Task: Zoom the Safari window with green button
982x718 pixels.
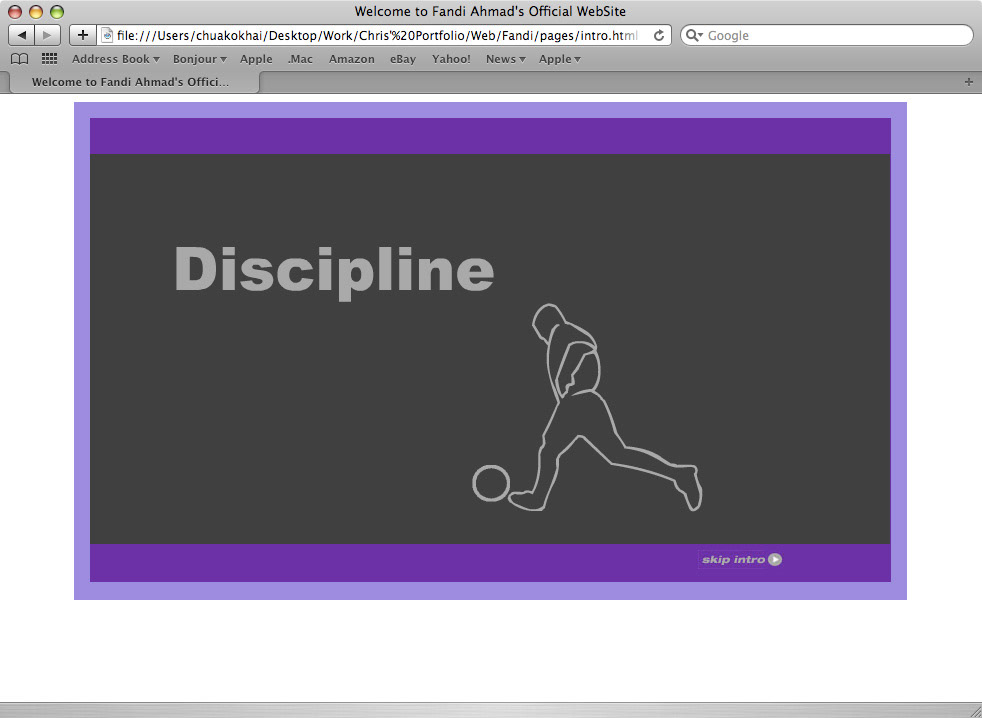Action: (57, 12)
